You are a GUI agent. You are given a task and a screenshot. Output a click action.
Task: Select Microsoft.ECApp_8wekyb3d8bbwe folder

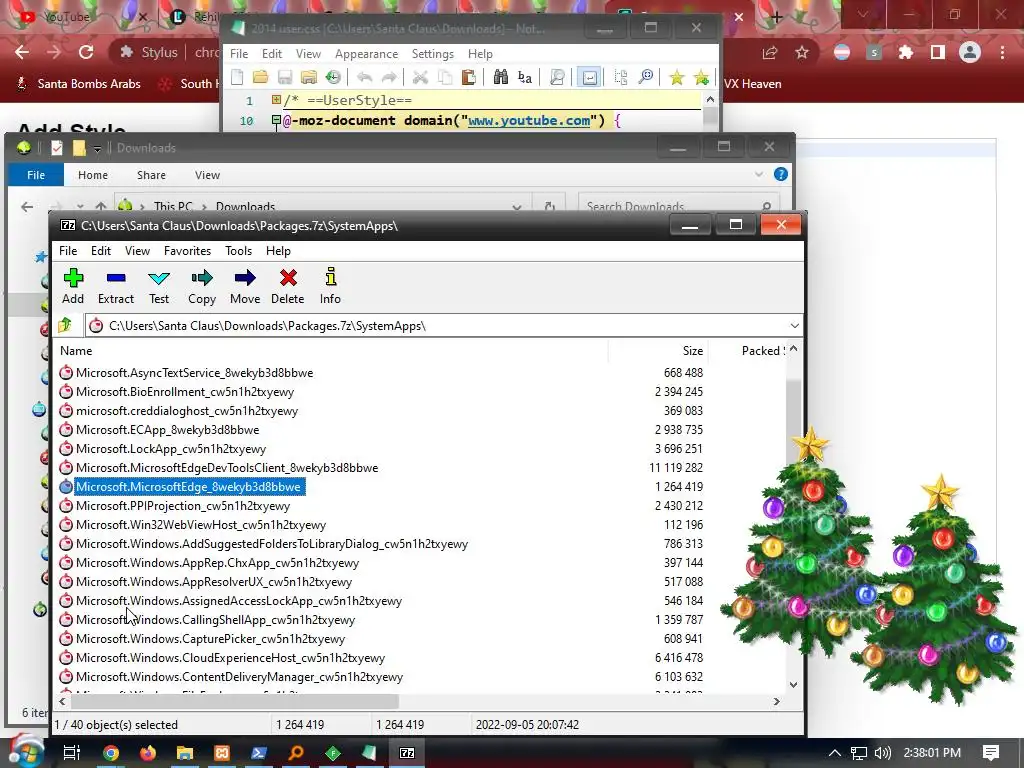pyautogui.click(x=167, y=430)
